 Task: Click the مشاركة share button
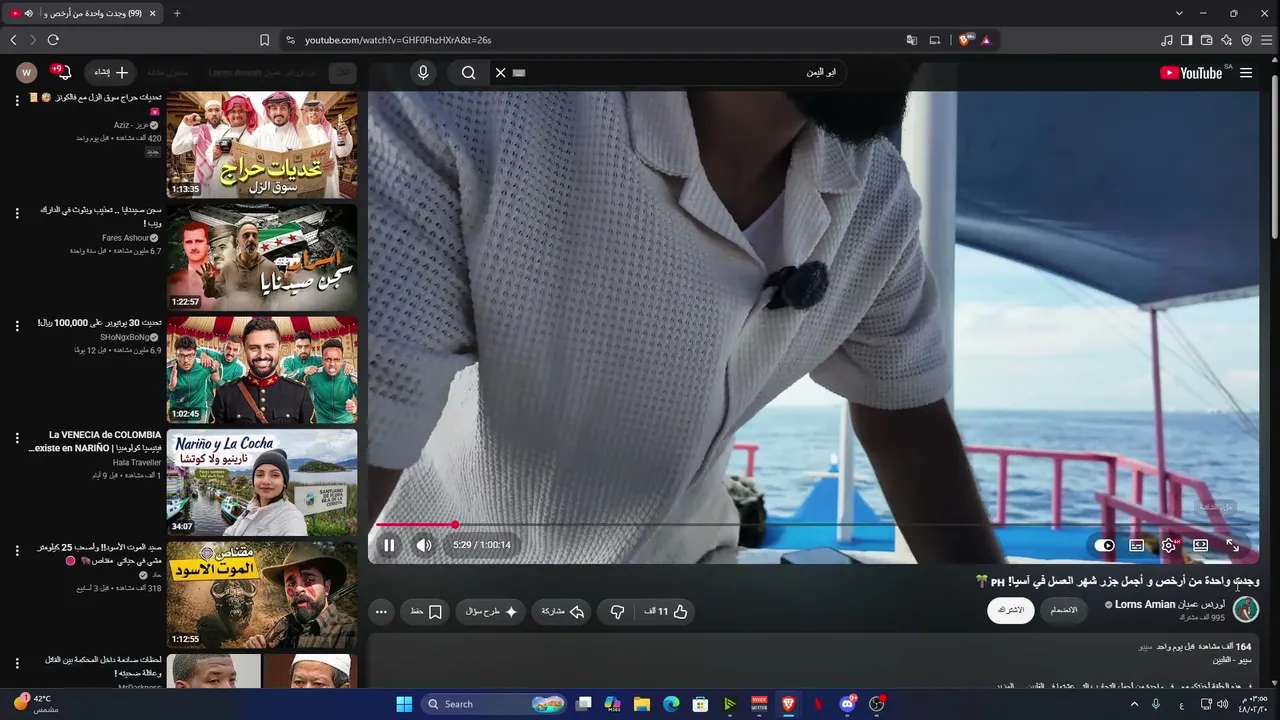pyautogui.click(x=562, y=611)
